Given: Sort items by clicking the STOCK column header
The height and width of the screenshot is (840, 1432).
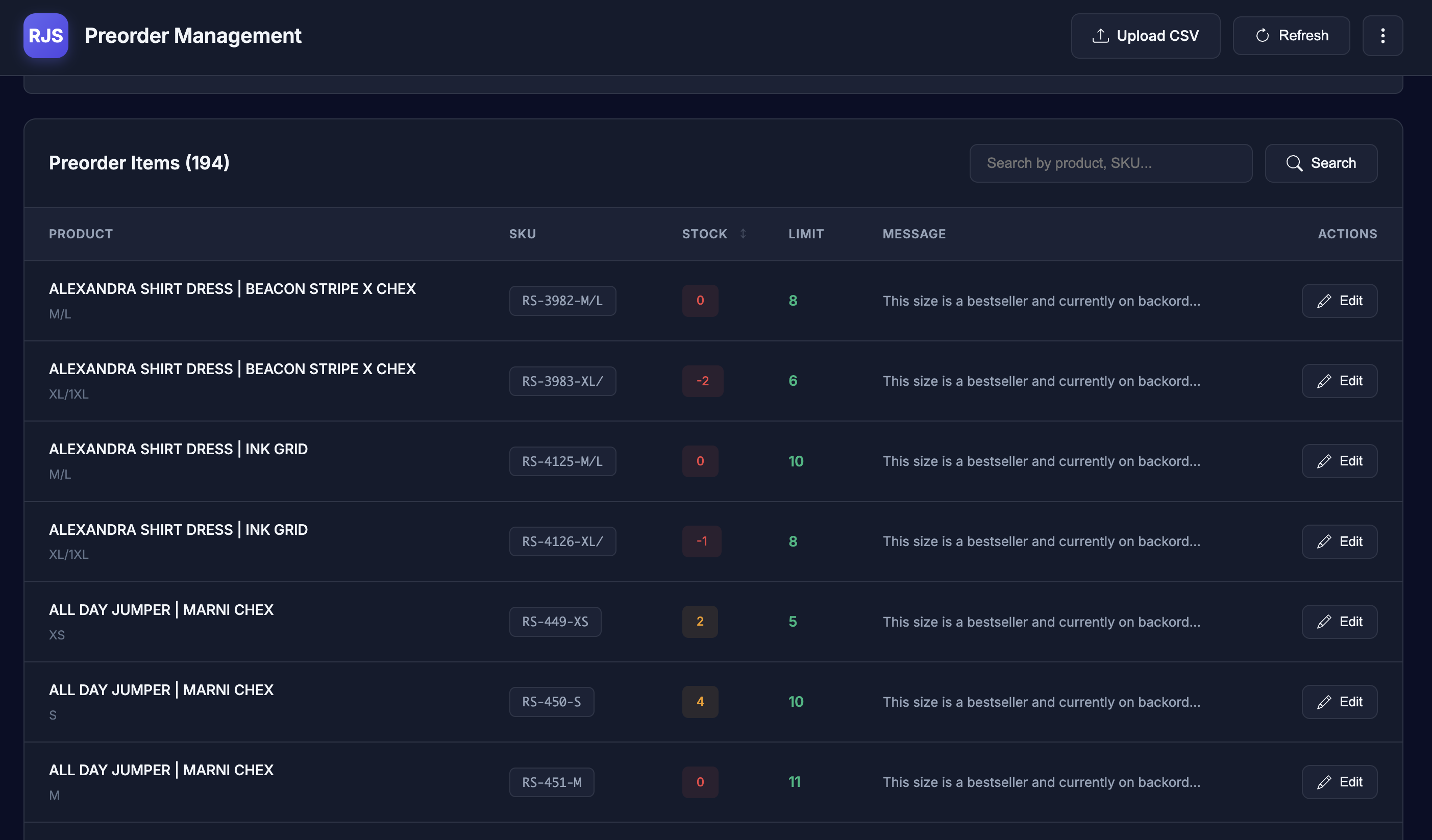Looking at the screenshot, I should pos(704,234).
